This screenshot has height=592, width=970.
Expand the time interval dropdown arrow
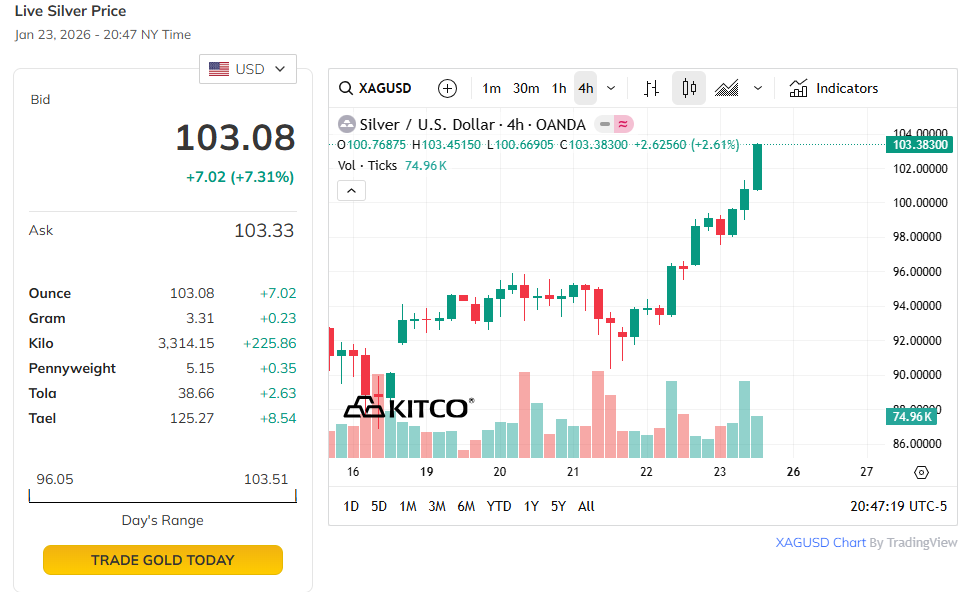pyautogui.click(x=611, y=88)
